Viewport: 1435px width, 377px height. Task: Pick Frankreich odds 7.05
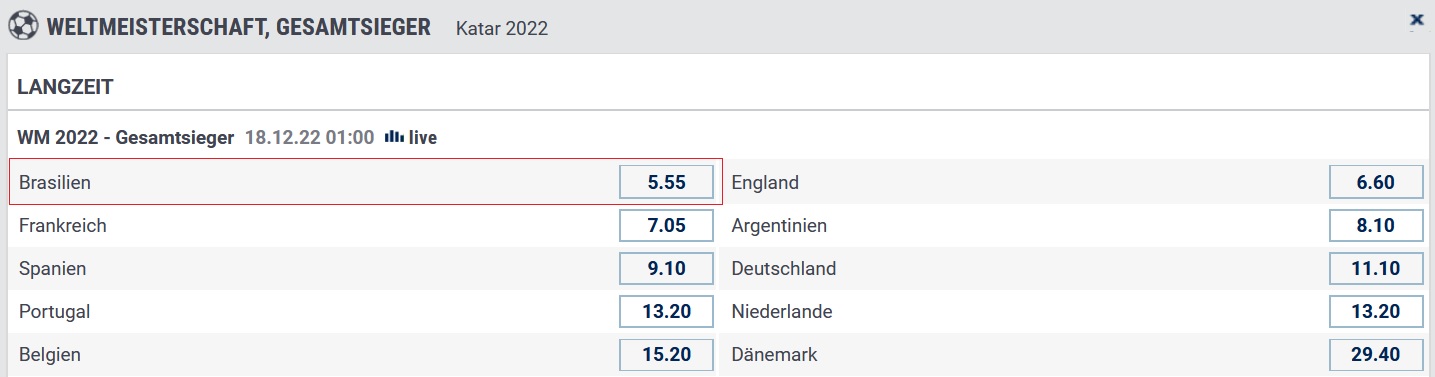[666, 226]
